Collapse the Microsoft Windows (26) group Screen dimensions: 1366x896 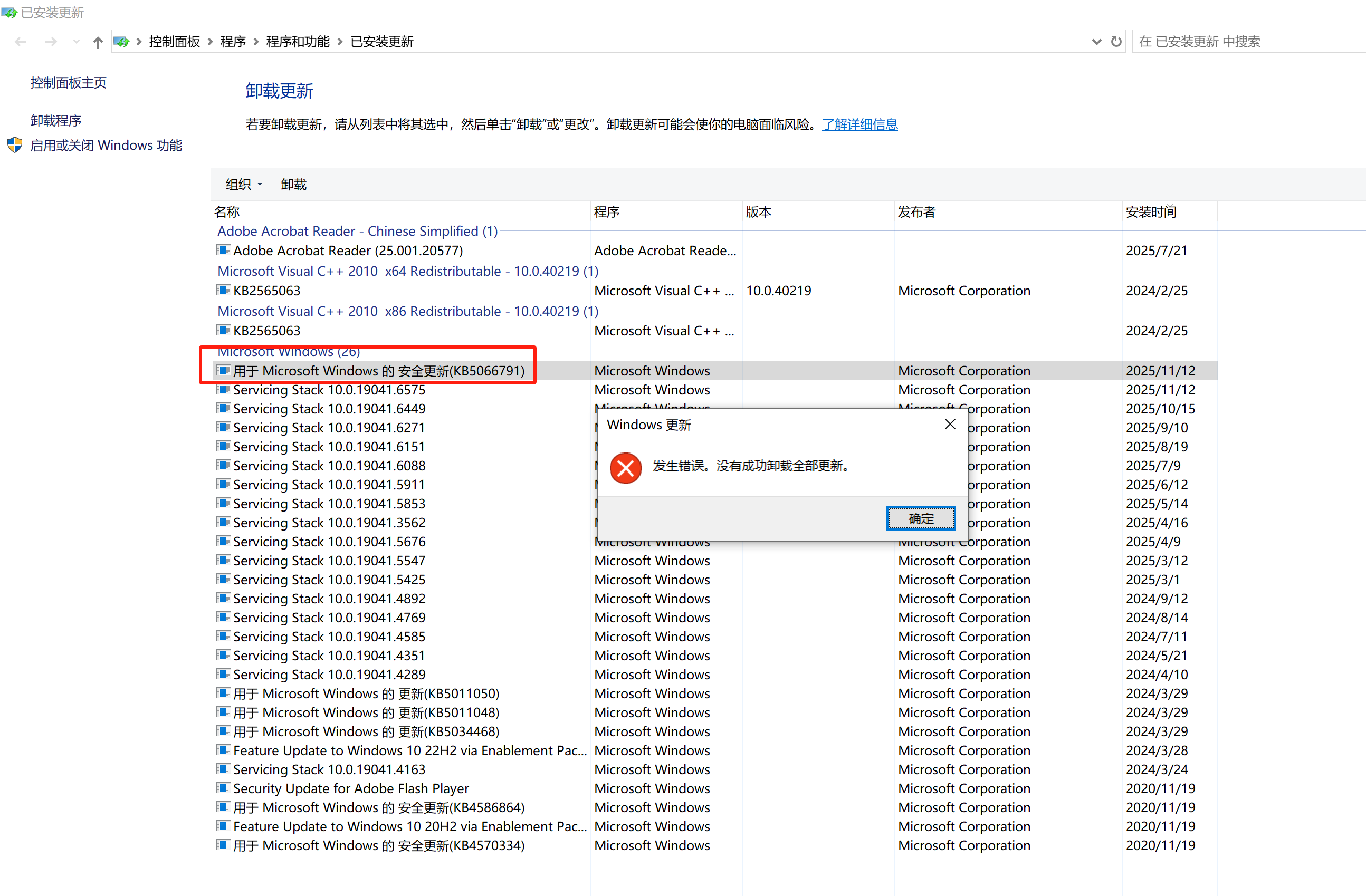click(x=288, y=352)
